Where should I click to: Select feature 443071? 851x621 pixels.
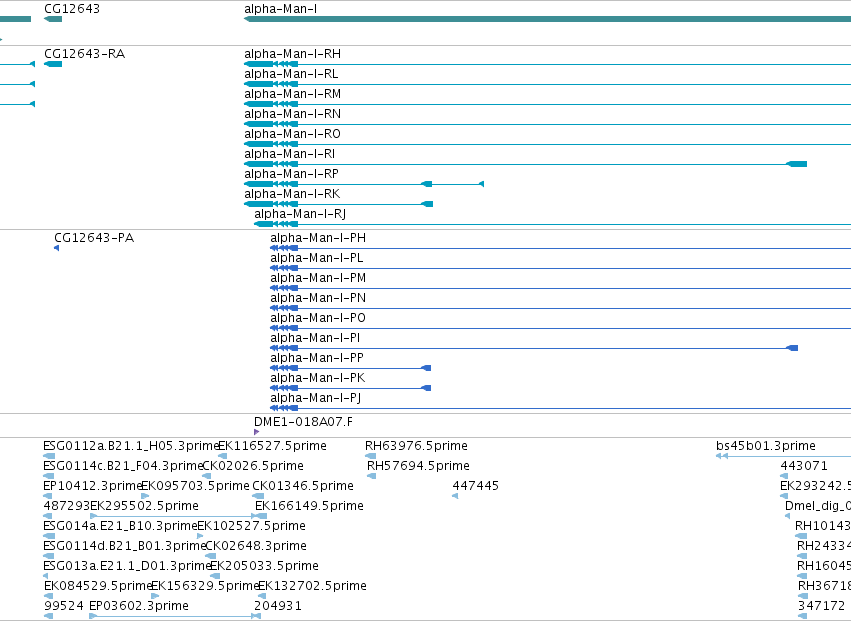[x=804, y=466]
